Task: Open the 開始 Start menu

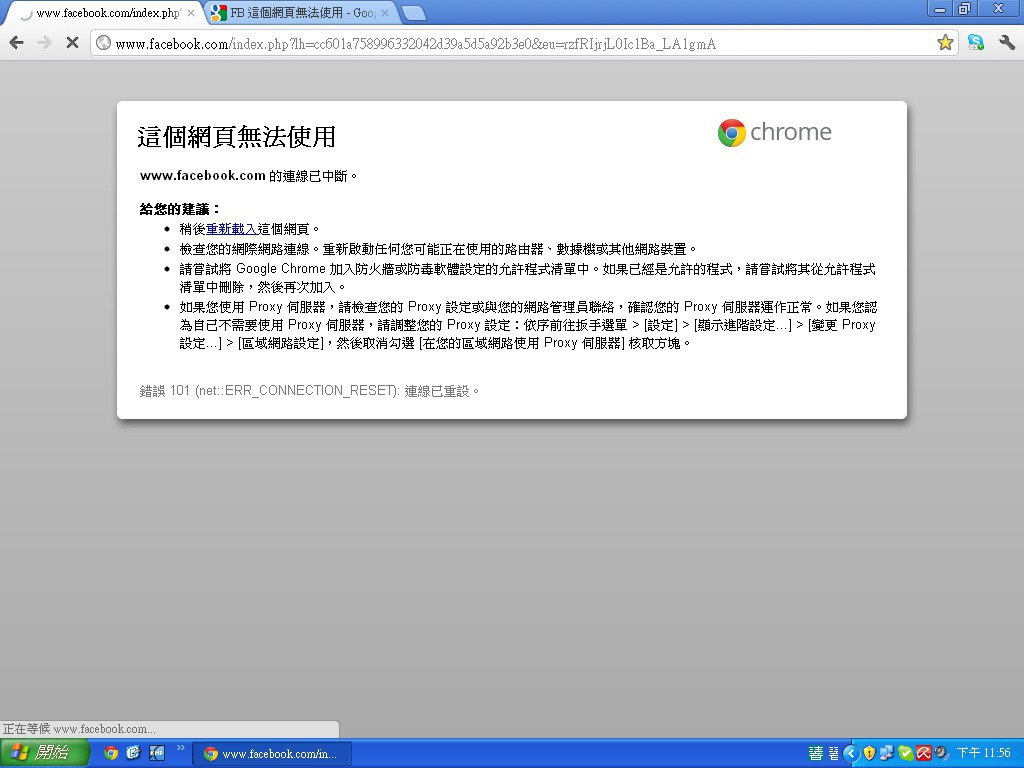Action: (x=43, y=753)
